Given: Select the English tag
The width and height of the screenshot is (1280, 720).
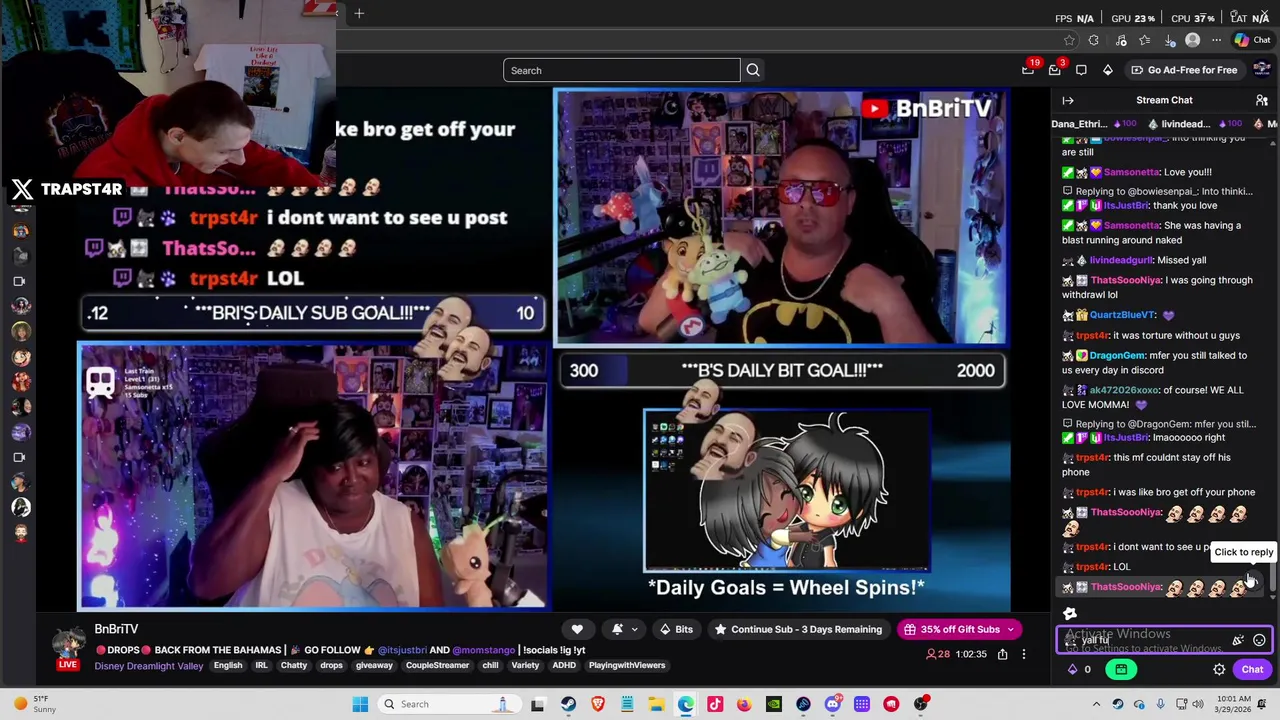Looking at the screenshot, I should point(228,666).
